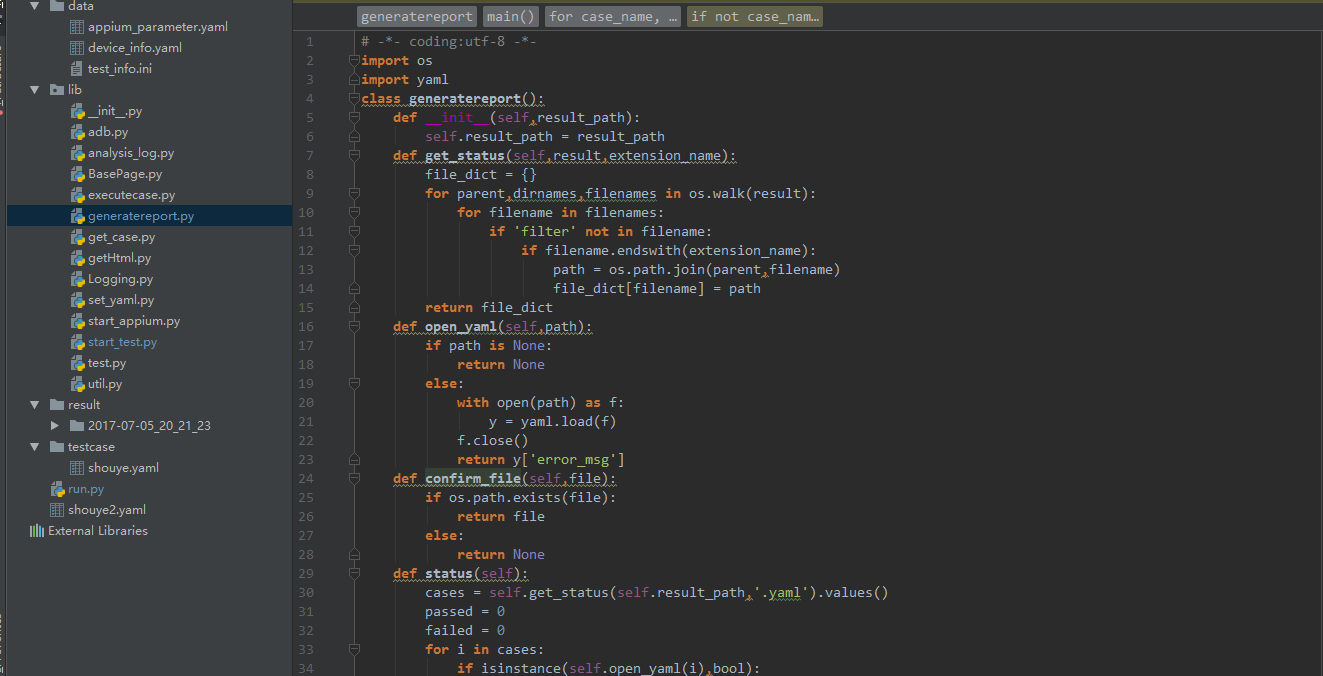Fold the class generatereport code block

click(353, 99)
